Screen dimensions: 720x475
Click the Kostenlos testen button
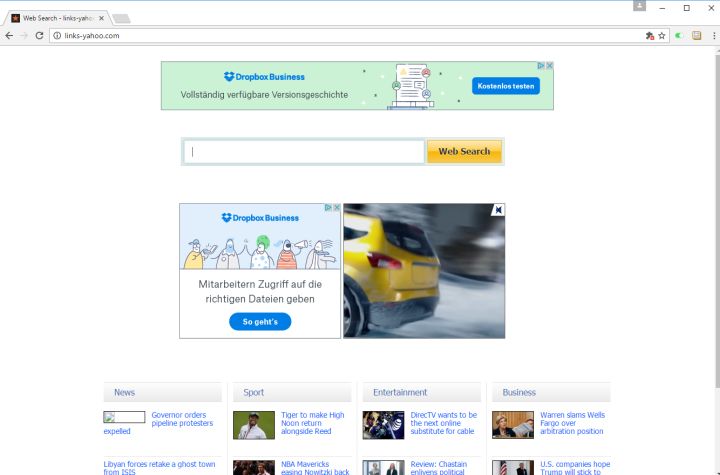click(x=506, y=86)
